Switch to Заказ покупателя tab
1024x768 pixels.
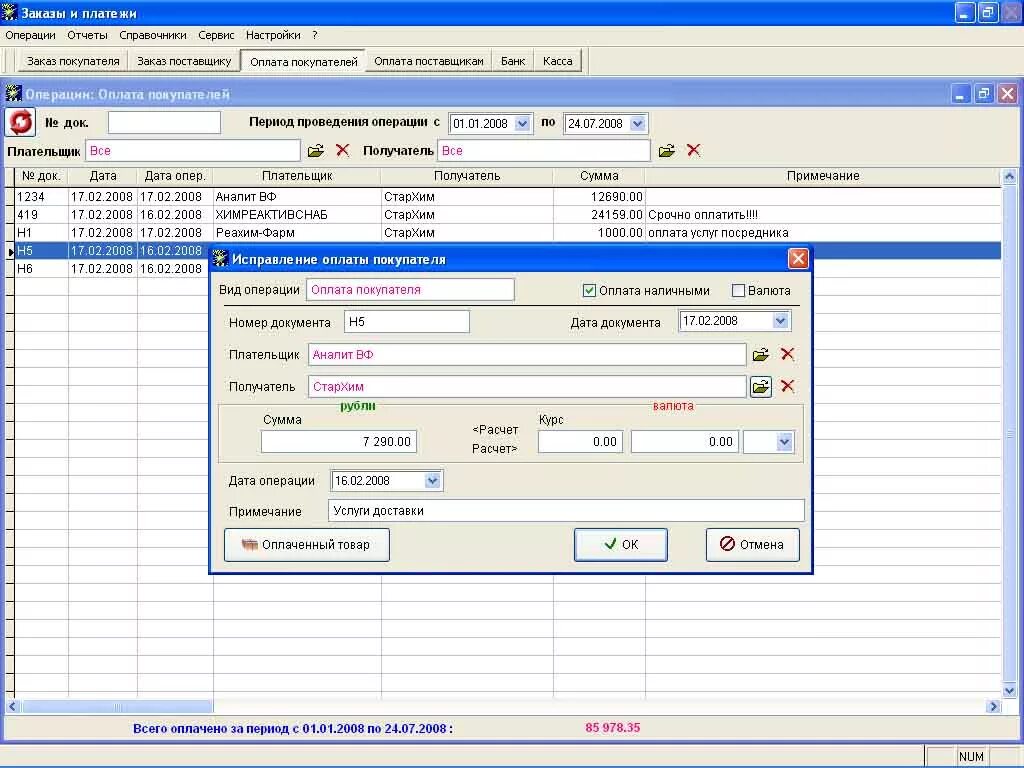coord(73,61)
